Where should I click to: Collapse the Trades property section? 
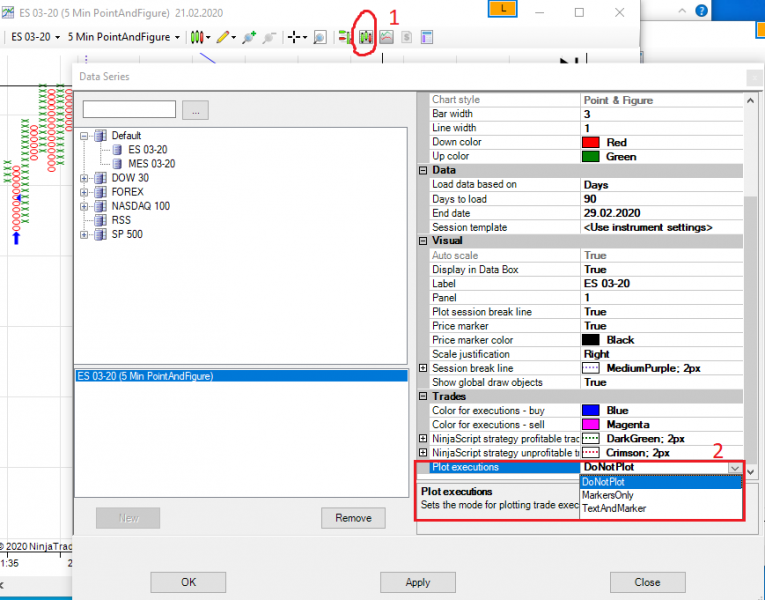tap(423, 396)
